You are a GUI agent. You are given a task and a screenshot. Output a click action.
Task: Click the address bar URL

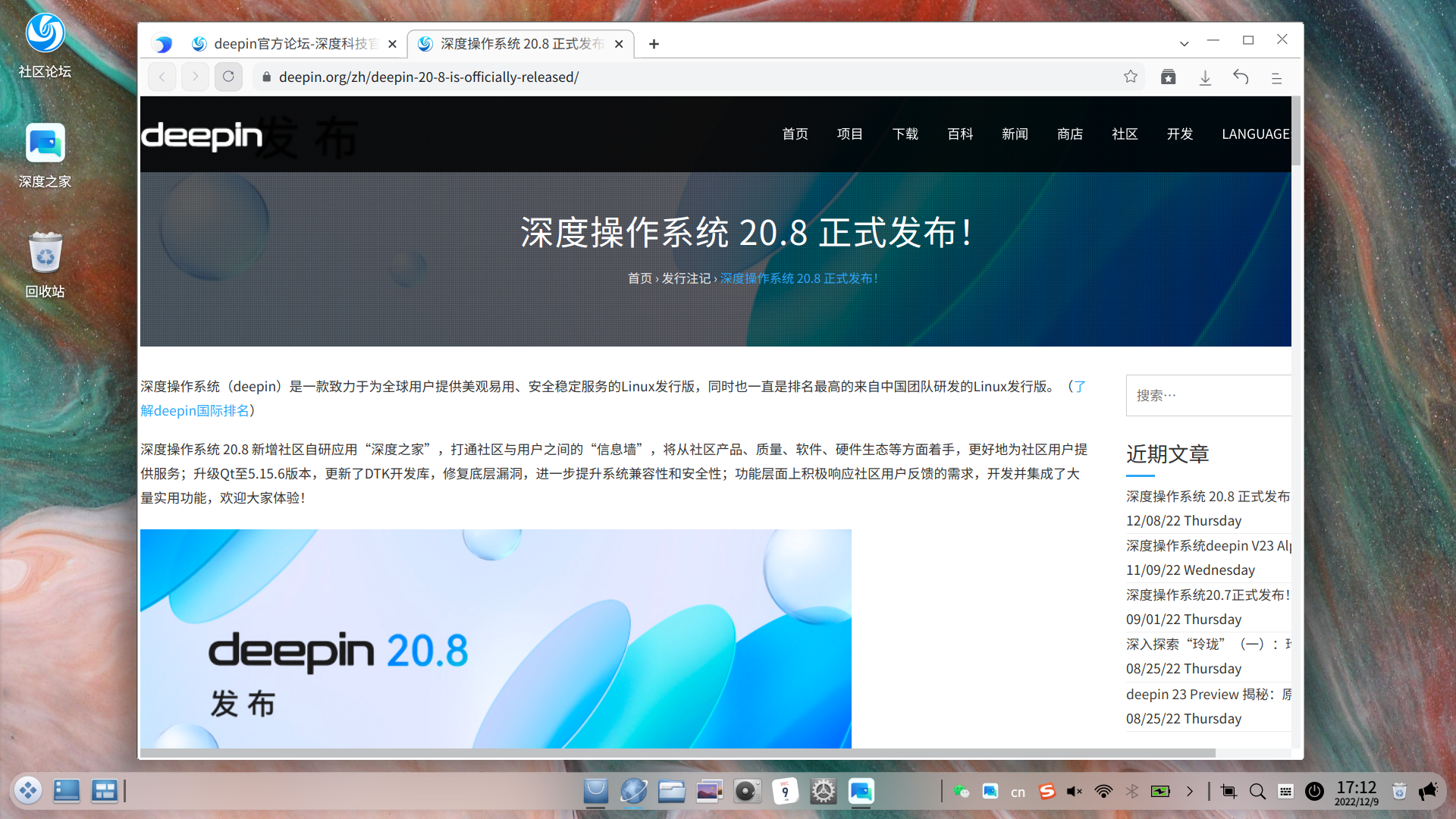pos(428,77)
